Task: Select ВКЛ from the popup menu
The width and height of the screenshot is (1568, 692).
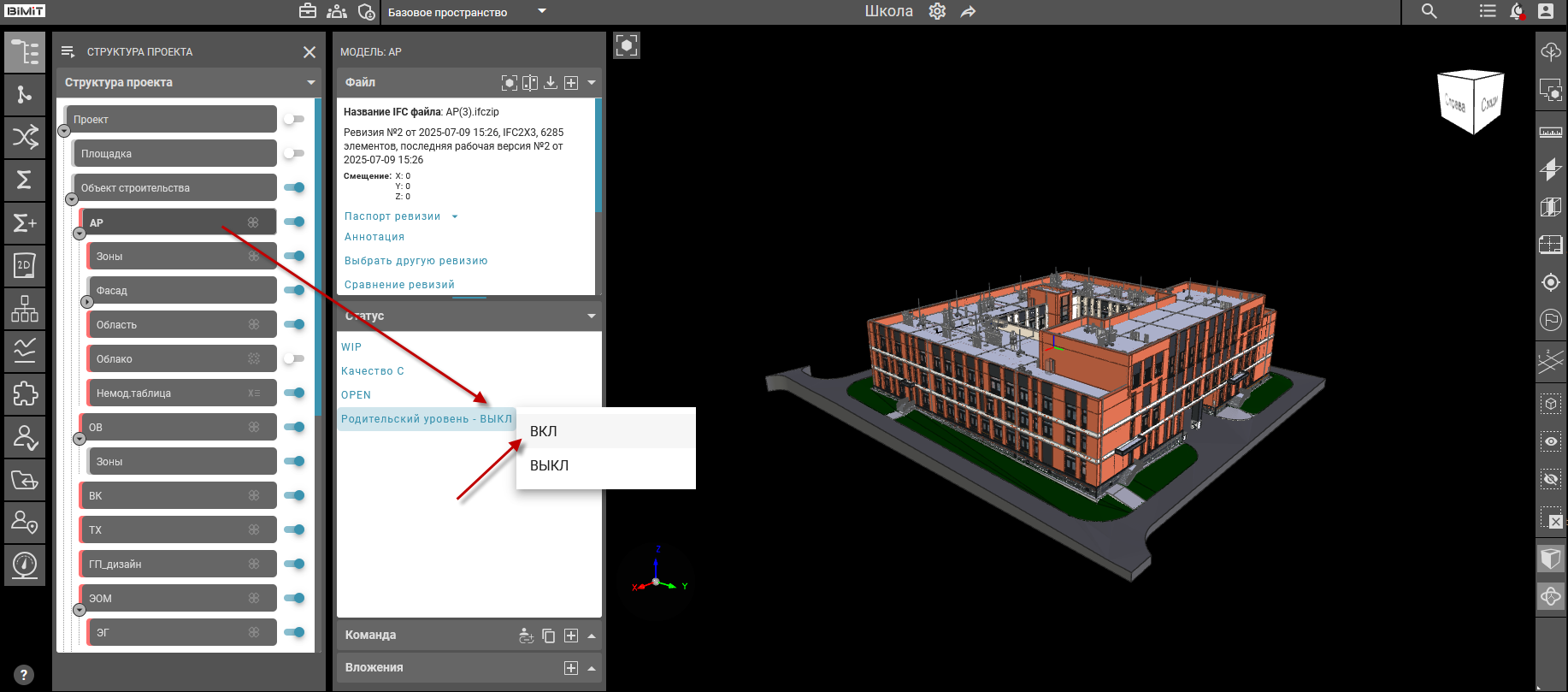Action: tap(544, 431)
